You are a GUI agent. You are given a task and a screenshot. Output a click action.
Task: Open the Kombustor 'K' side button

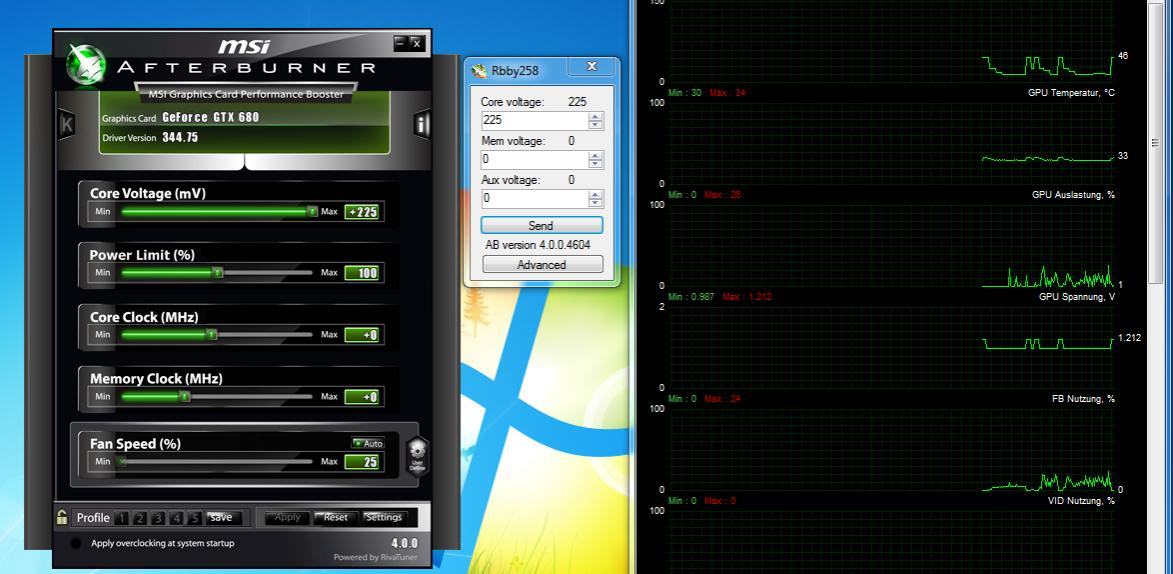67,124
